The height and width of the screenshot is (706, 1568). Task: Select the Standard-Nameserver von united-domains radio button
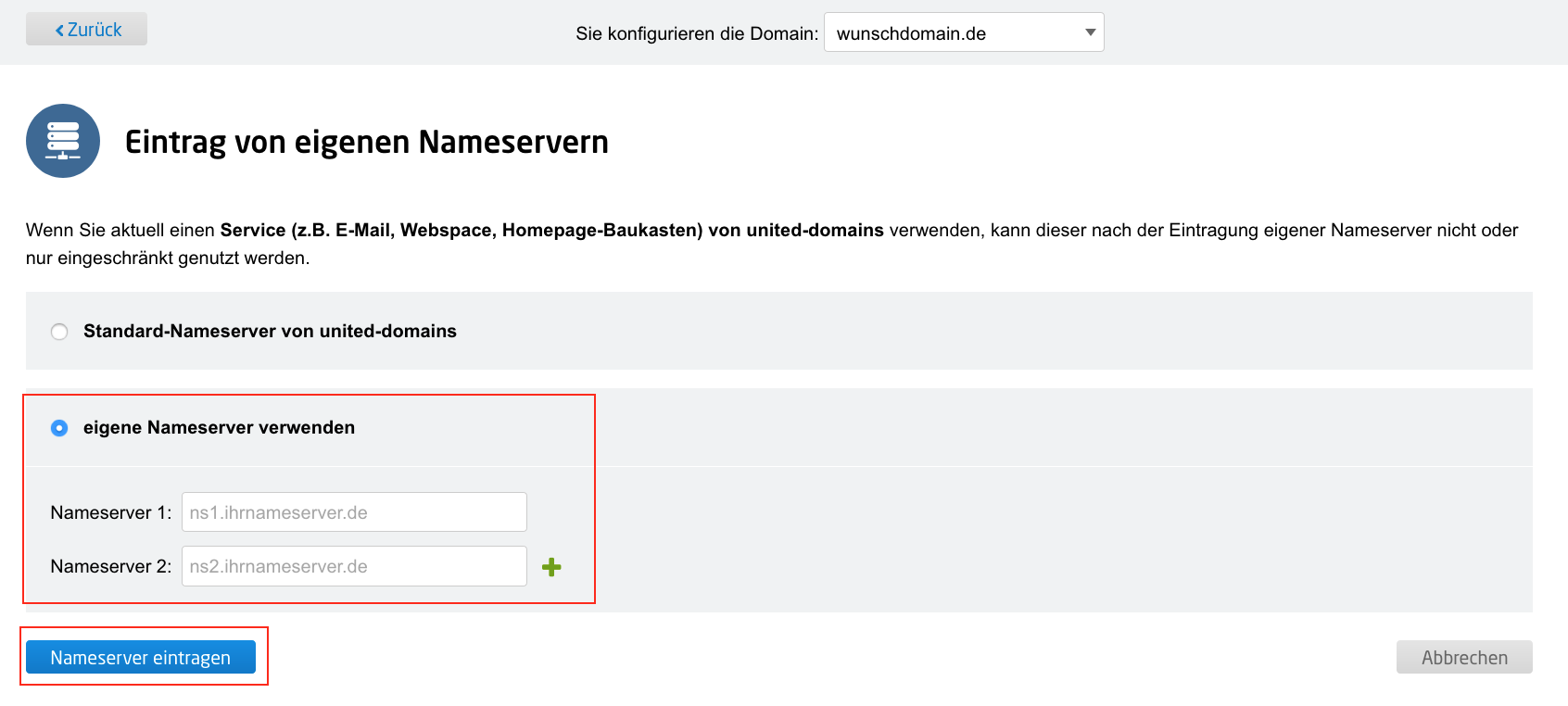(x=59, y=332)
